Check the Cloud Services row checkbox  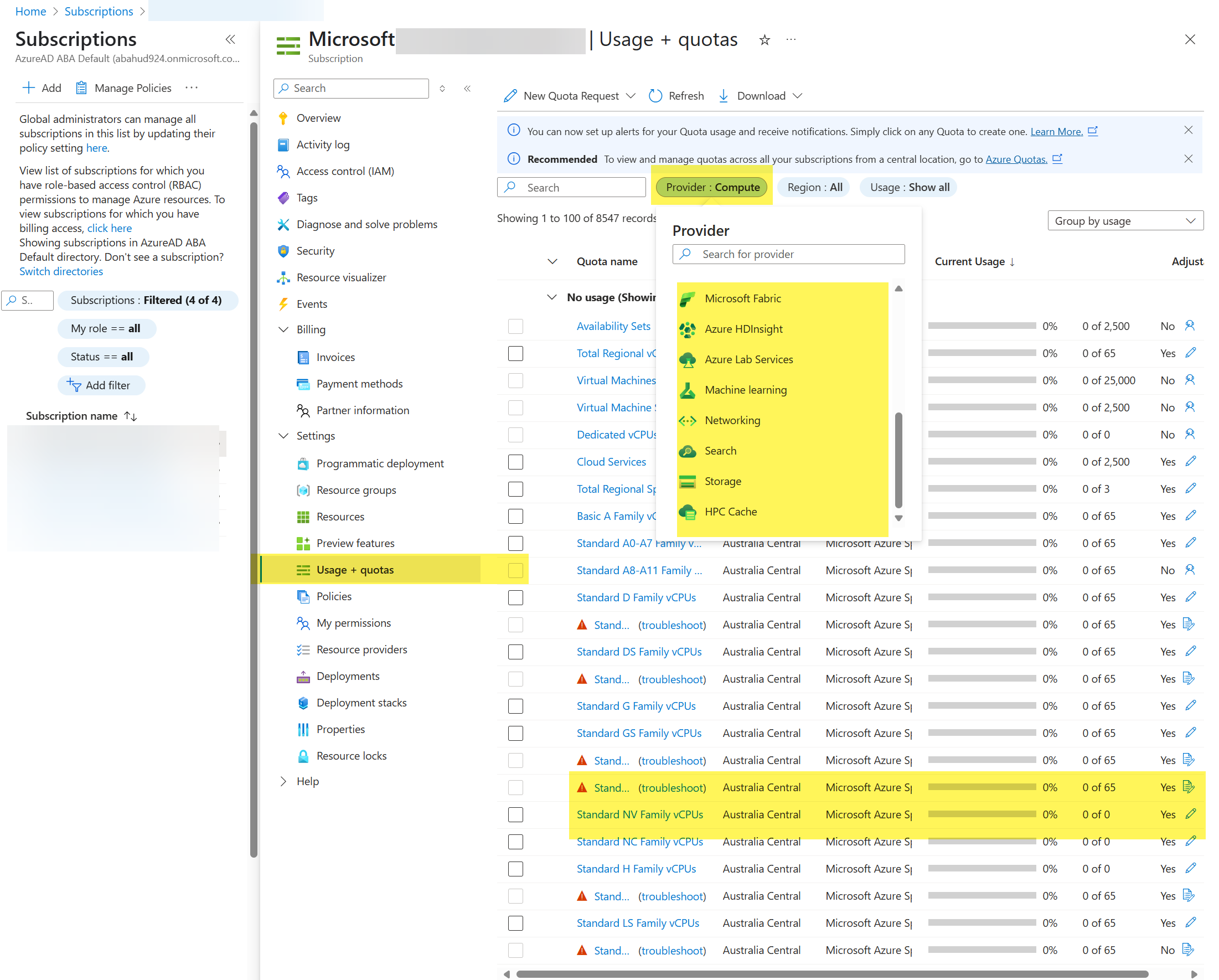click(x=515, y=462)
